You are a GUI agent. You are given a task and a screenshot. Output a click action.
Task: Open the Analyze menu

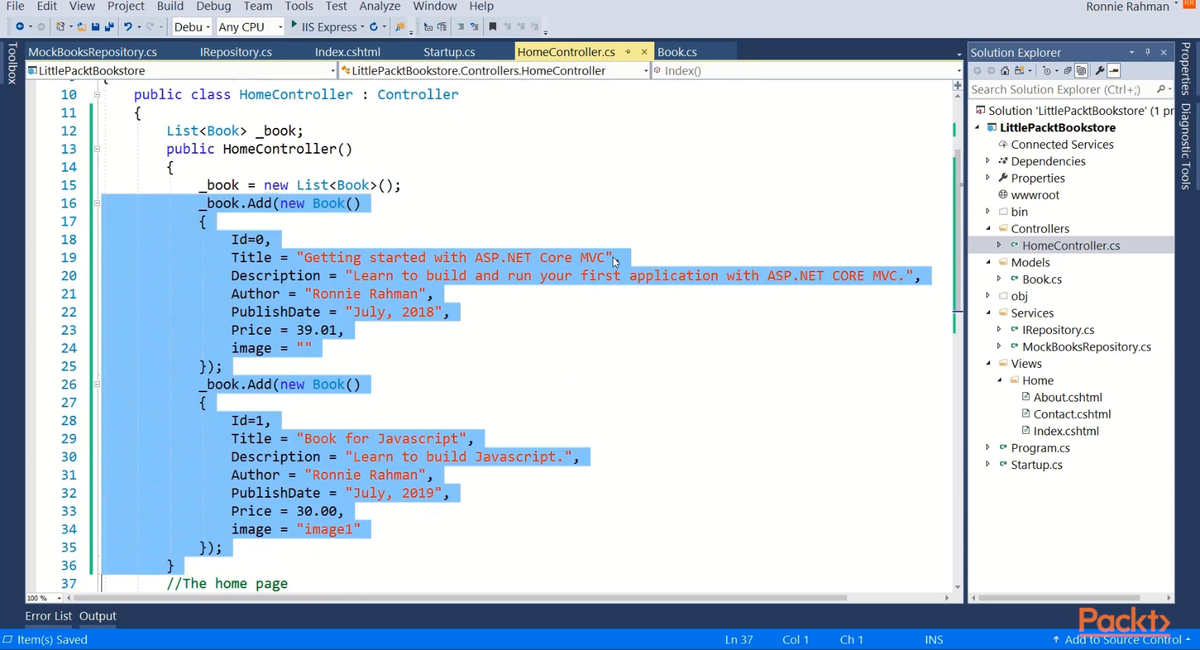pyautogui.click(x=379, y=6)
